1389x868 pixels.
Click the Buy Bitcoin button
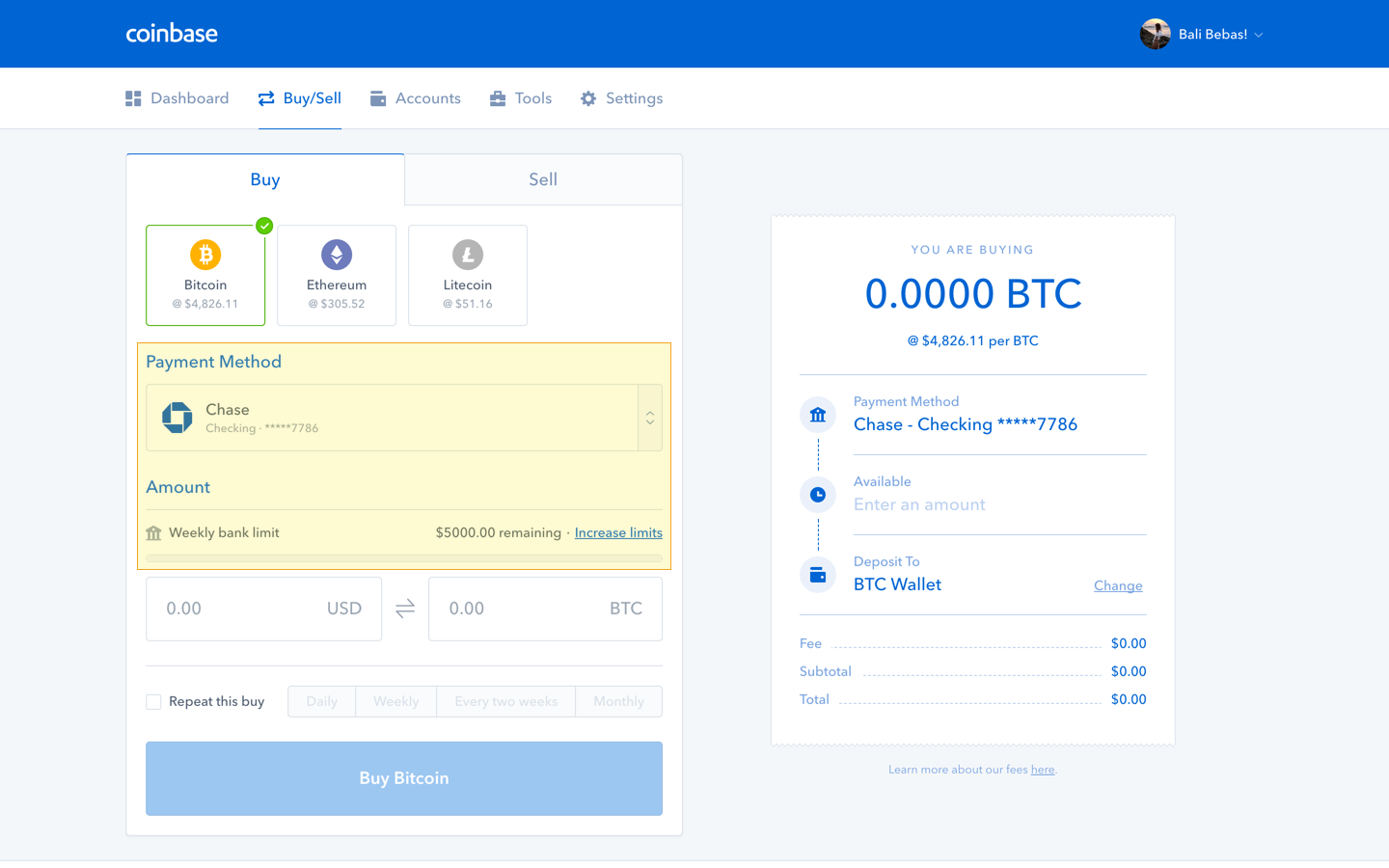(x=404, y=778)
